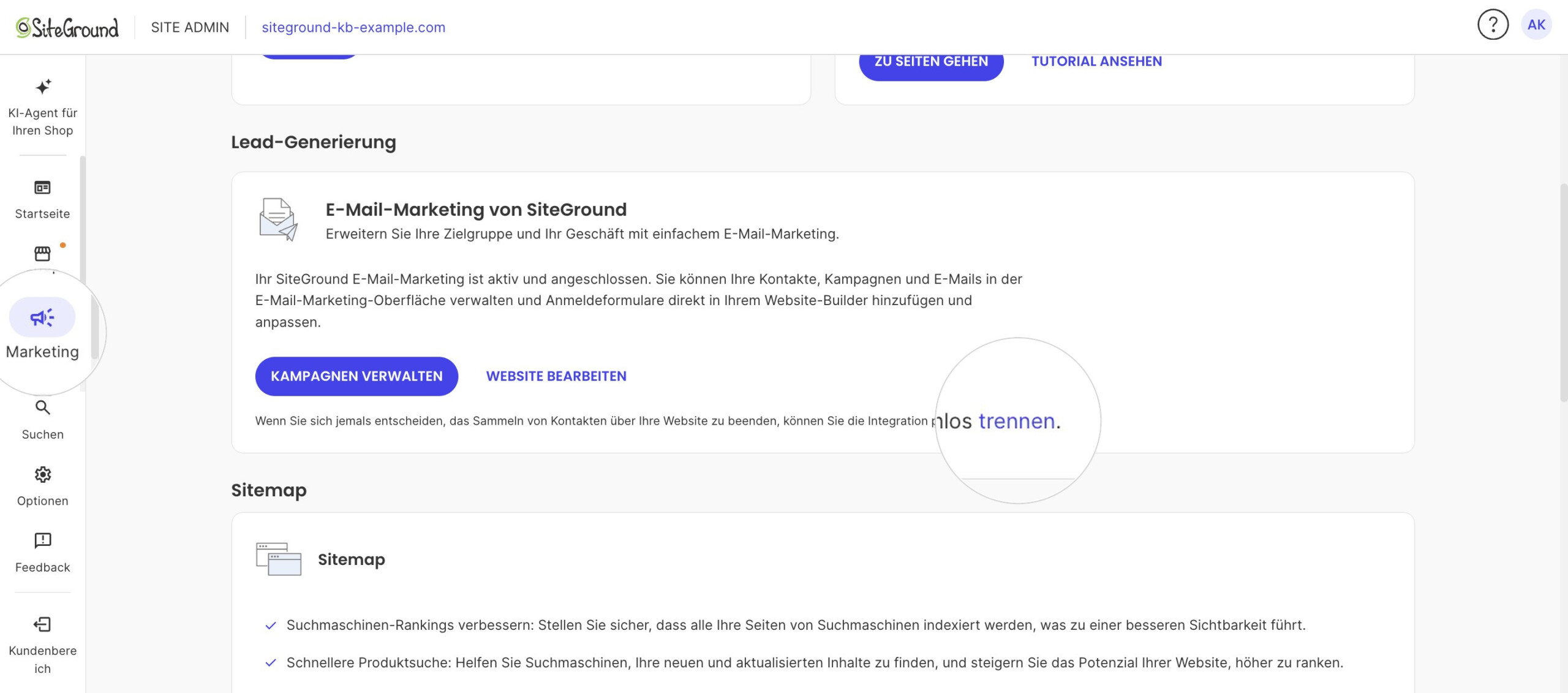
Task: Click the main page vertical scrollbar
Action: [x=1563, y=292]
